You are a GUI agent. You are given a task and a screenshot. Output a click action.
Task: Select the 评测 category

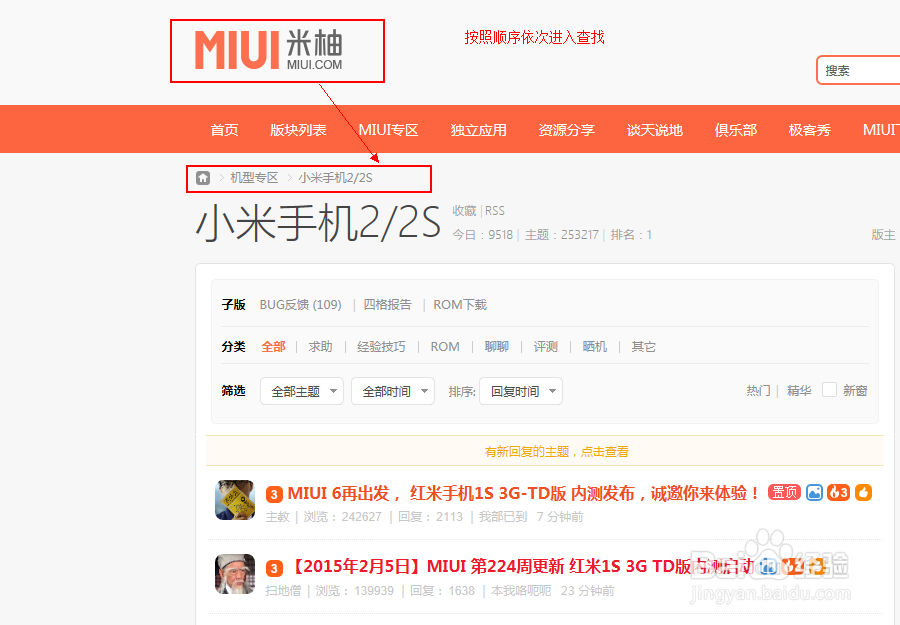pyautogui.click(x=545, y=347)
